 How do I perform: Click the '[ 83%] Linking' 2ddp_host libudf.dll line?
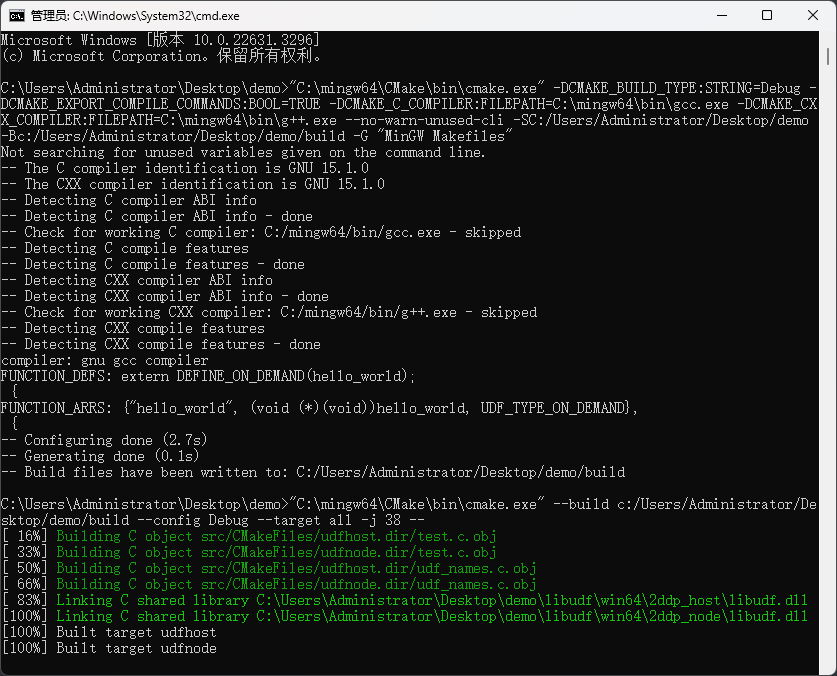tap(405, 600)
